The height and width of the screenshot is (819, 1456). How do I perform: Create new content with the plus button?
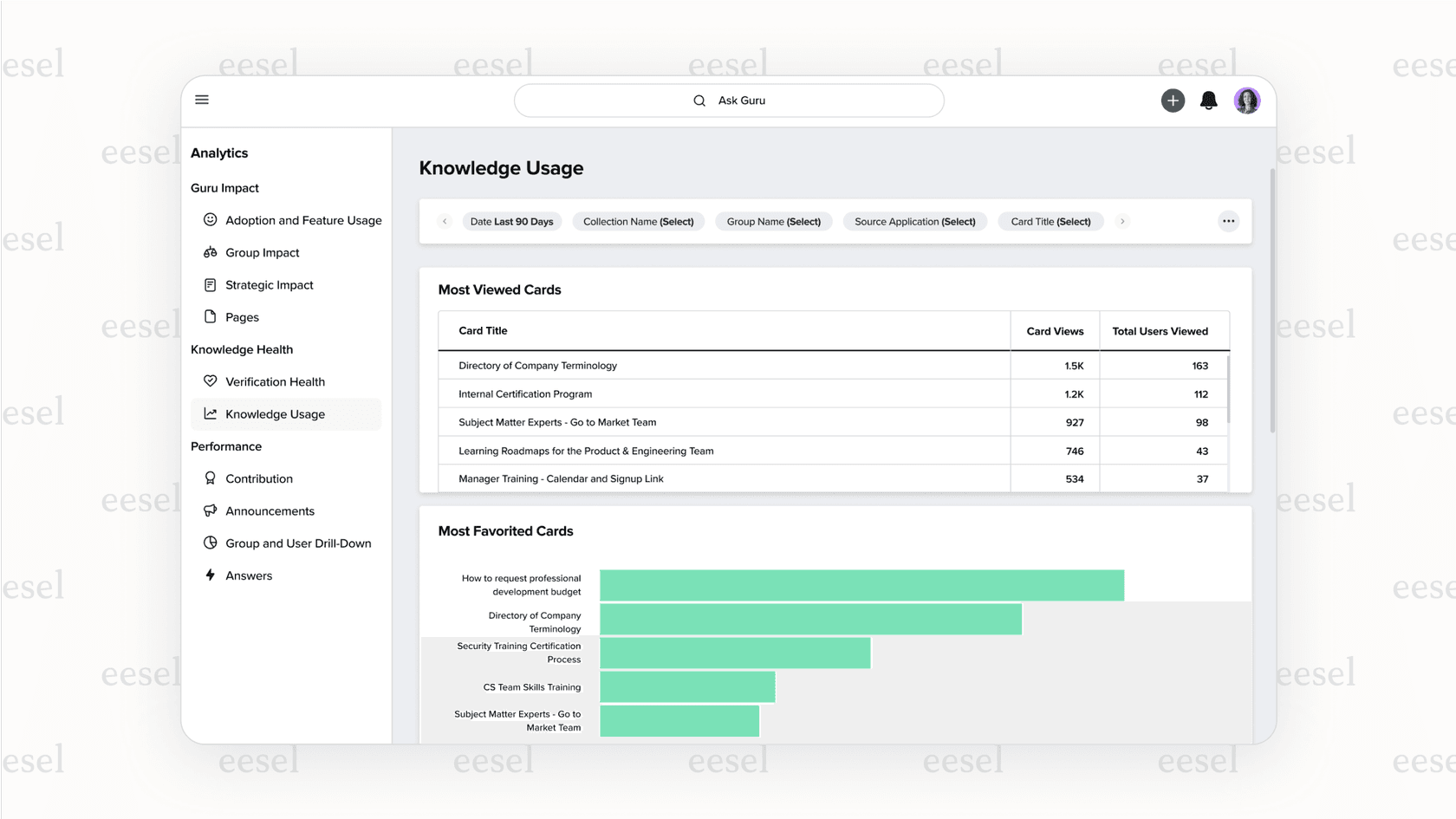[x=1173, y=101]
